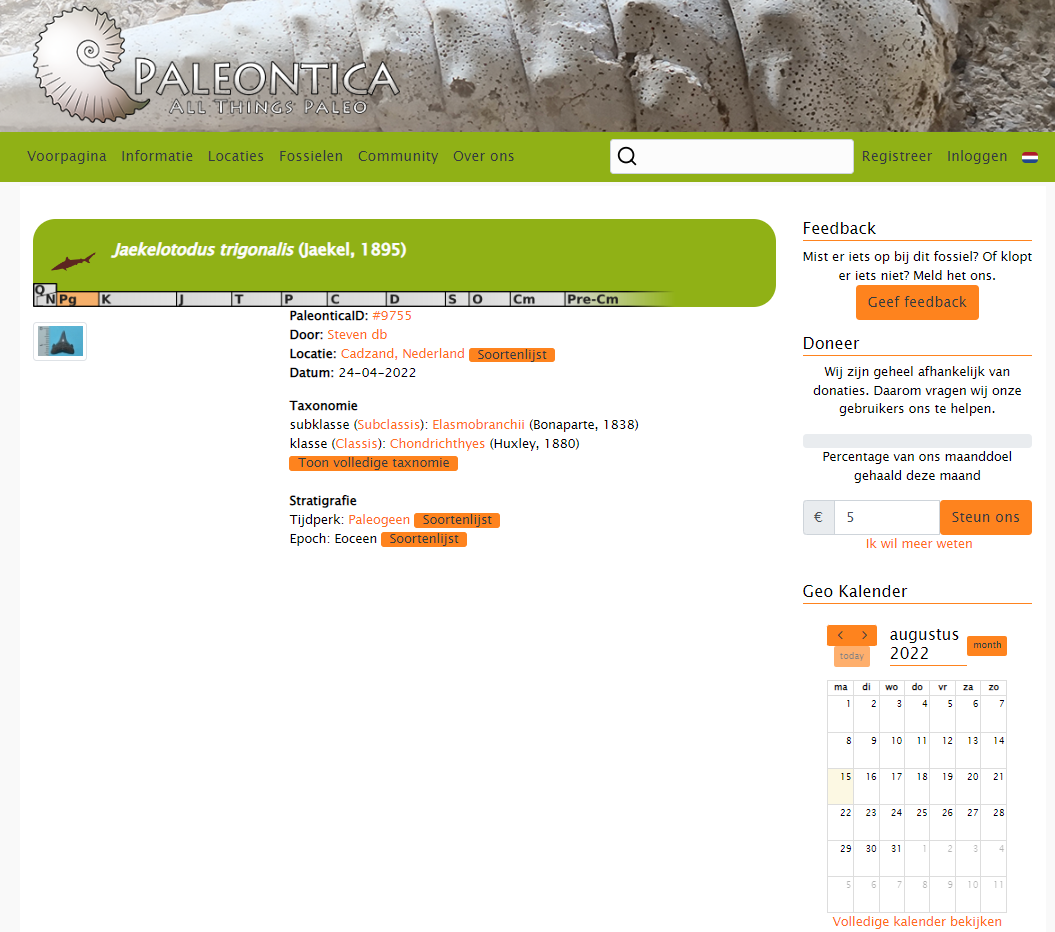Click the Volledige kalender bekijken link
This screenshot has height=932, width=1055.
tap(917, 921)
